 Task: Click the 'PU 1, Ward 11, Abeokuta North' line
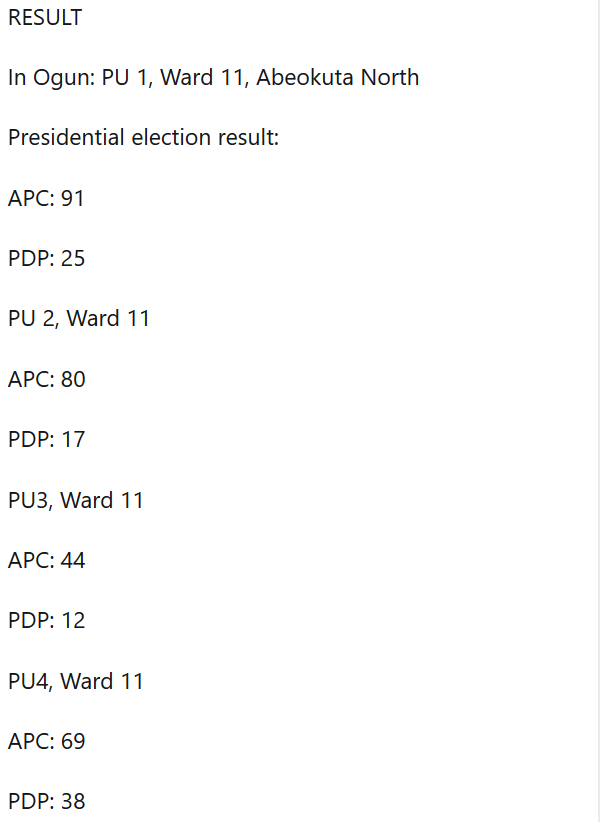(260, 78)
